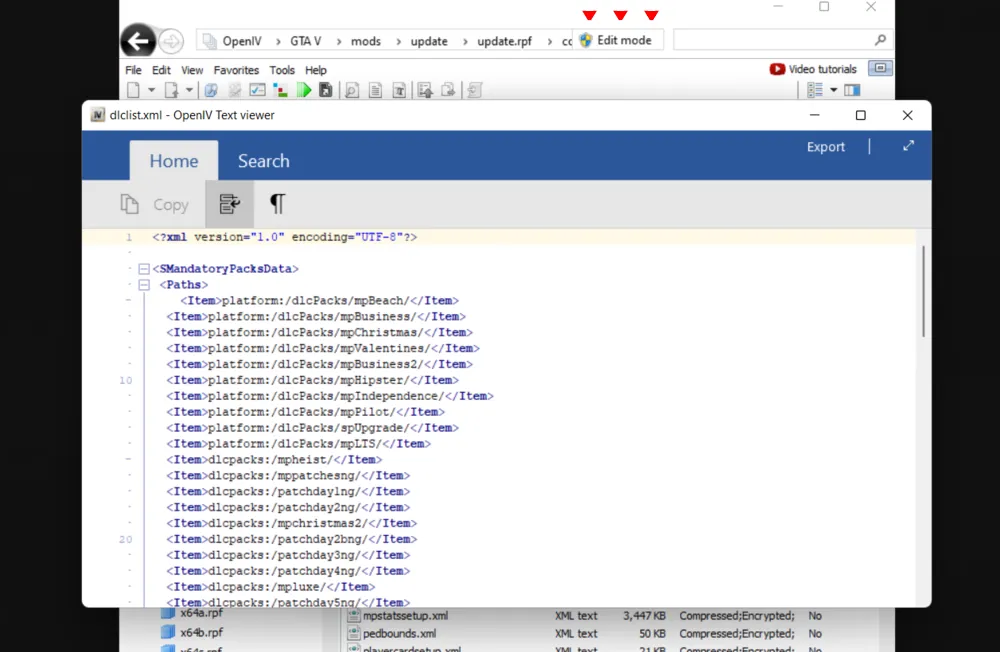Open the Tools menu

[282, 70]
